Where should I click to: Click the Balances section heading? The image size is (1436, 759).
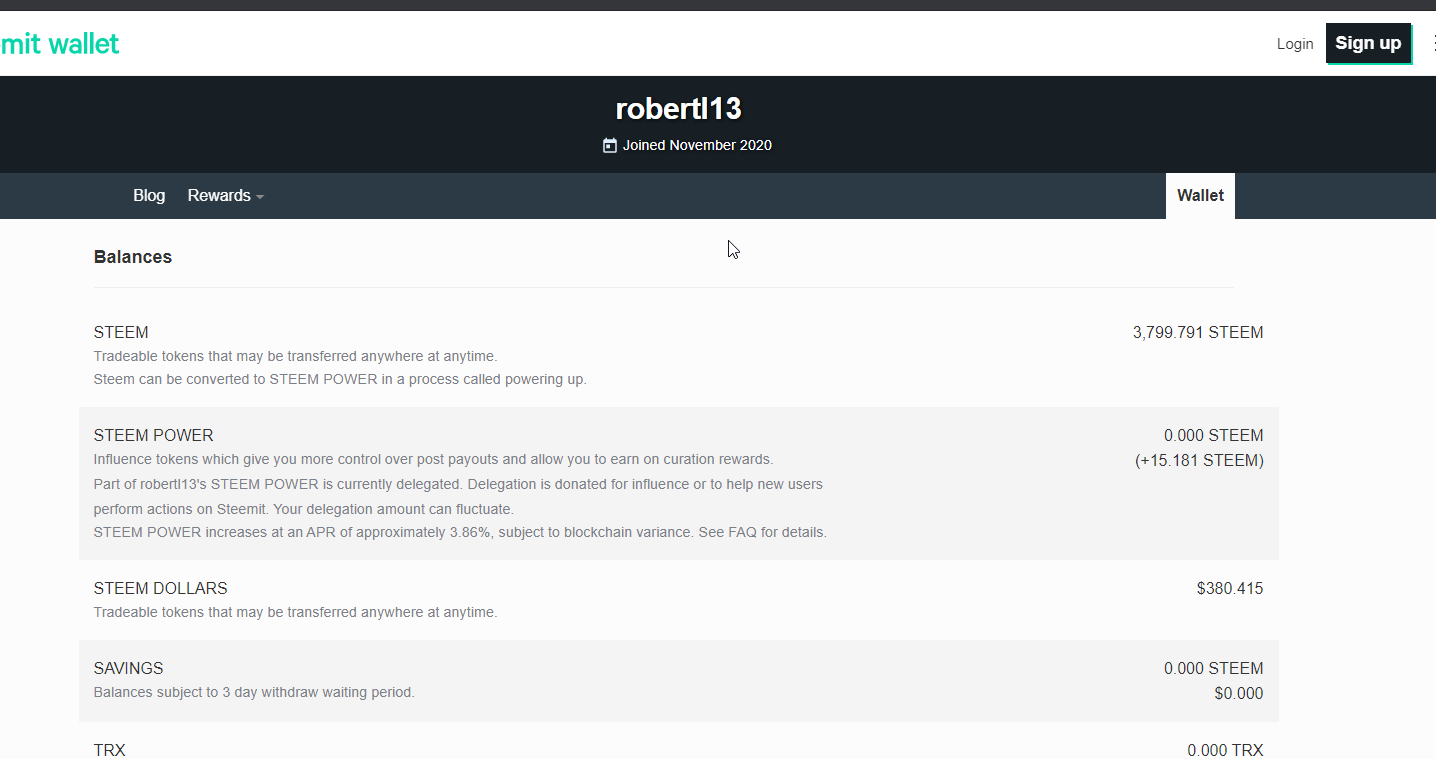tap(133, 257)
